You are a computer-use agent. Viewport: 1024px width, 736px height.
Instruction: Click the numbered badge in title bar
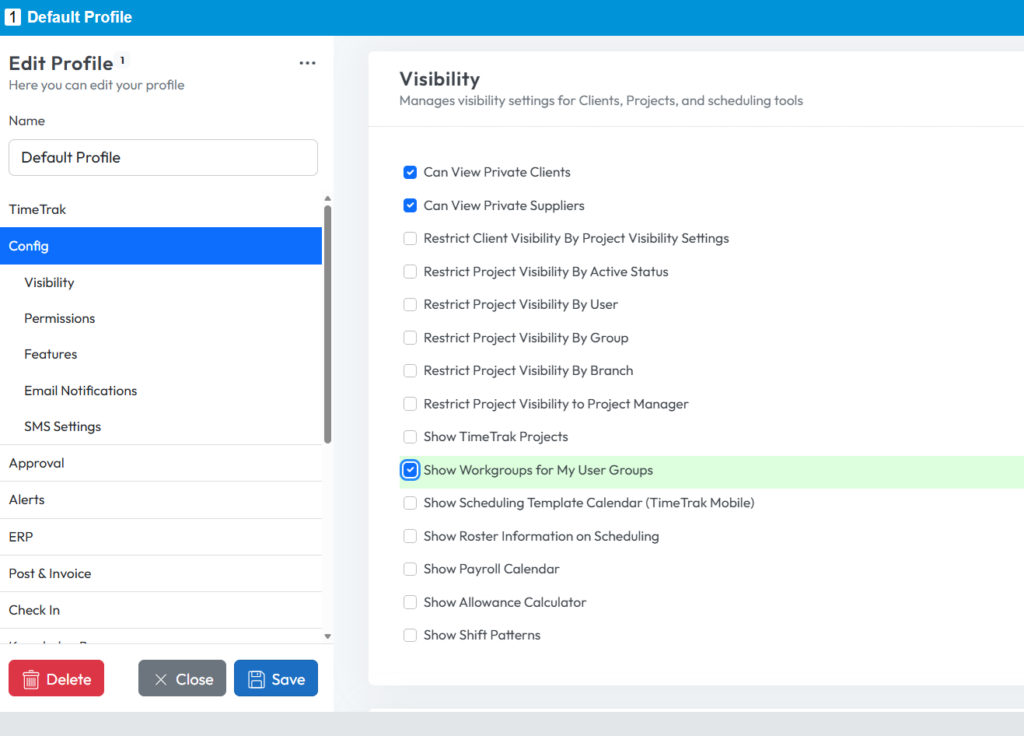coord(13,17)
